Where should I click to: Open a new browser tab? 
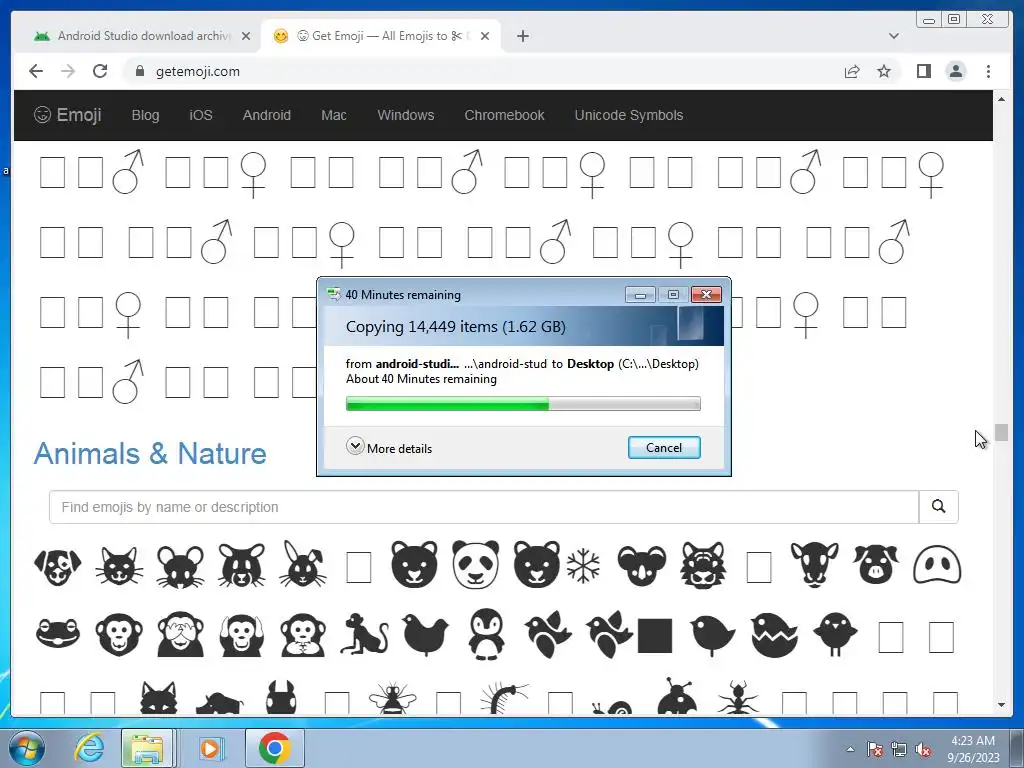tap(522, 36)
